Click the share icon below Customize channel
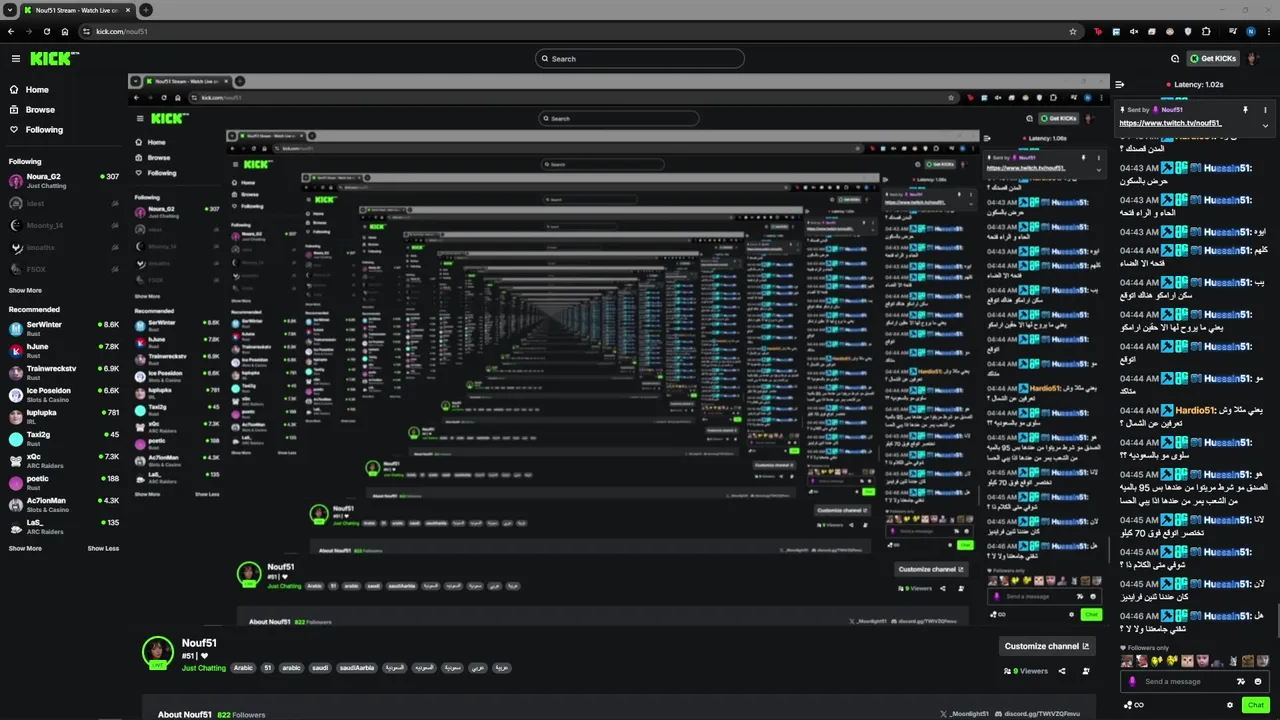 coord(1062,671)
